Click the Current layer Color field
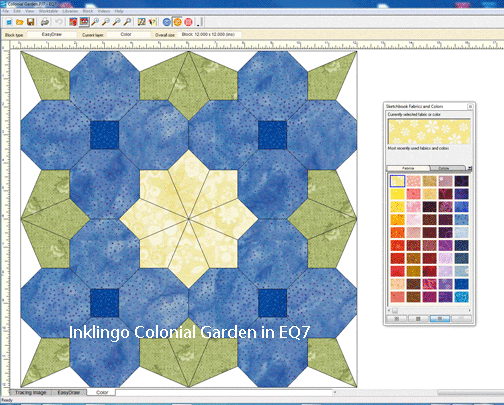The width and height of the screenshot is (504, 405). (128, 34)
